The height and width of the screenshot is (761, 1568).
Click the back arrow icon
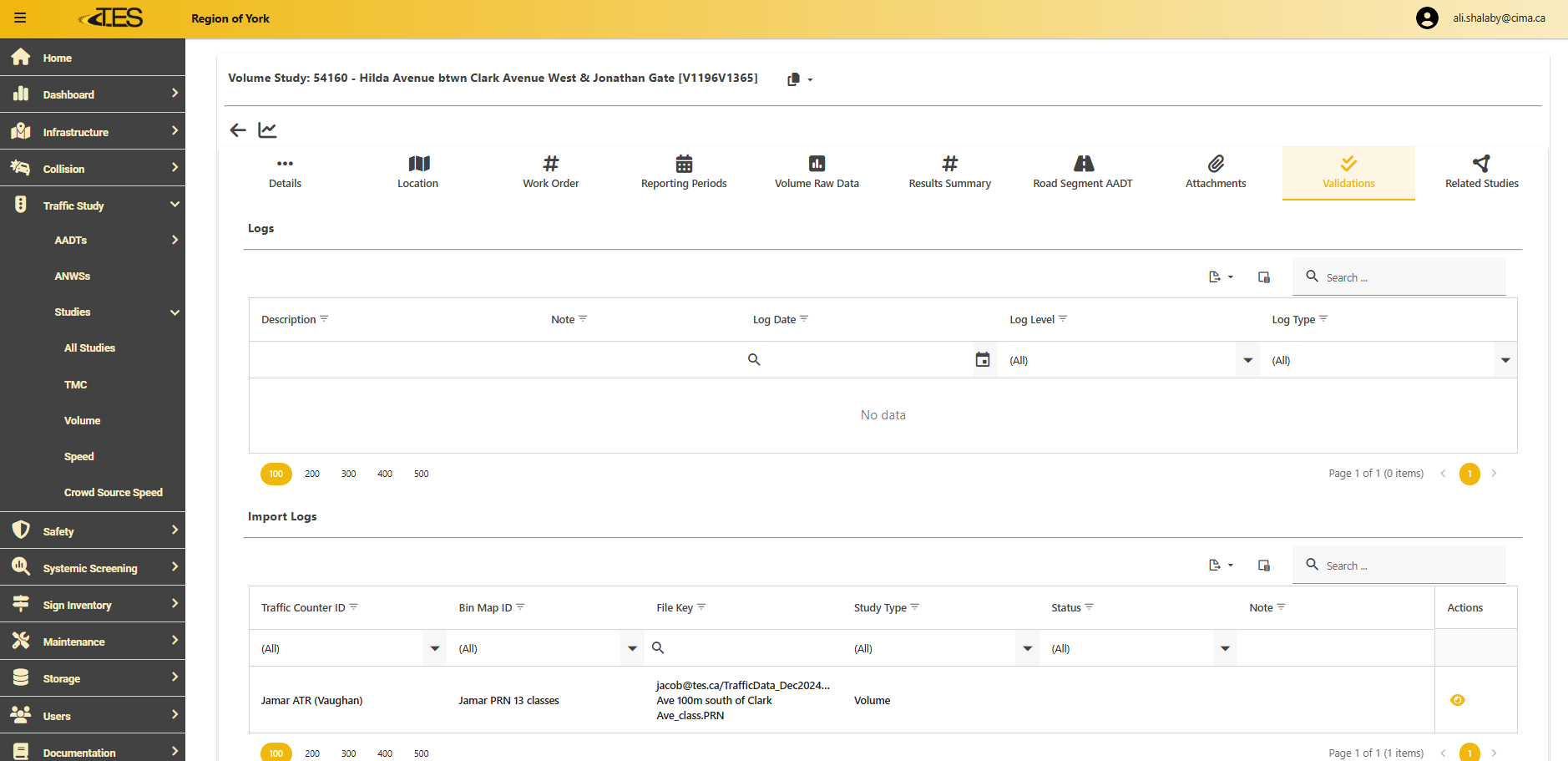tap(238, 129)
